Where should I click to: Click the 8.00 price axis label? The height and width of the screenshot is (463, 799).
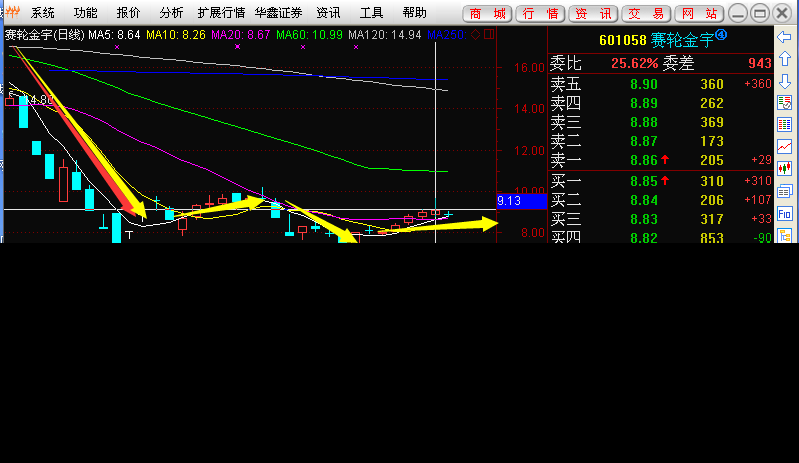coord(532,233)
